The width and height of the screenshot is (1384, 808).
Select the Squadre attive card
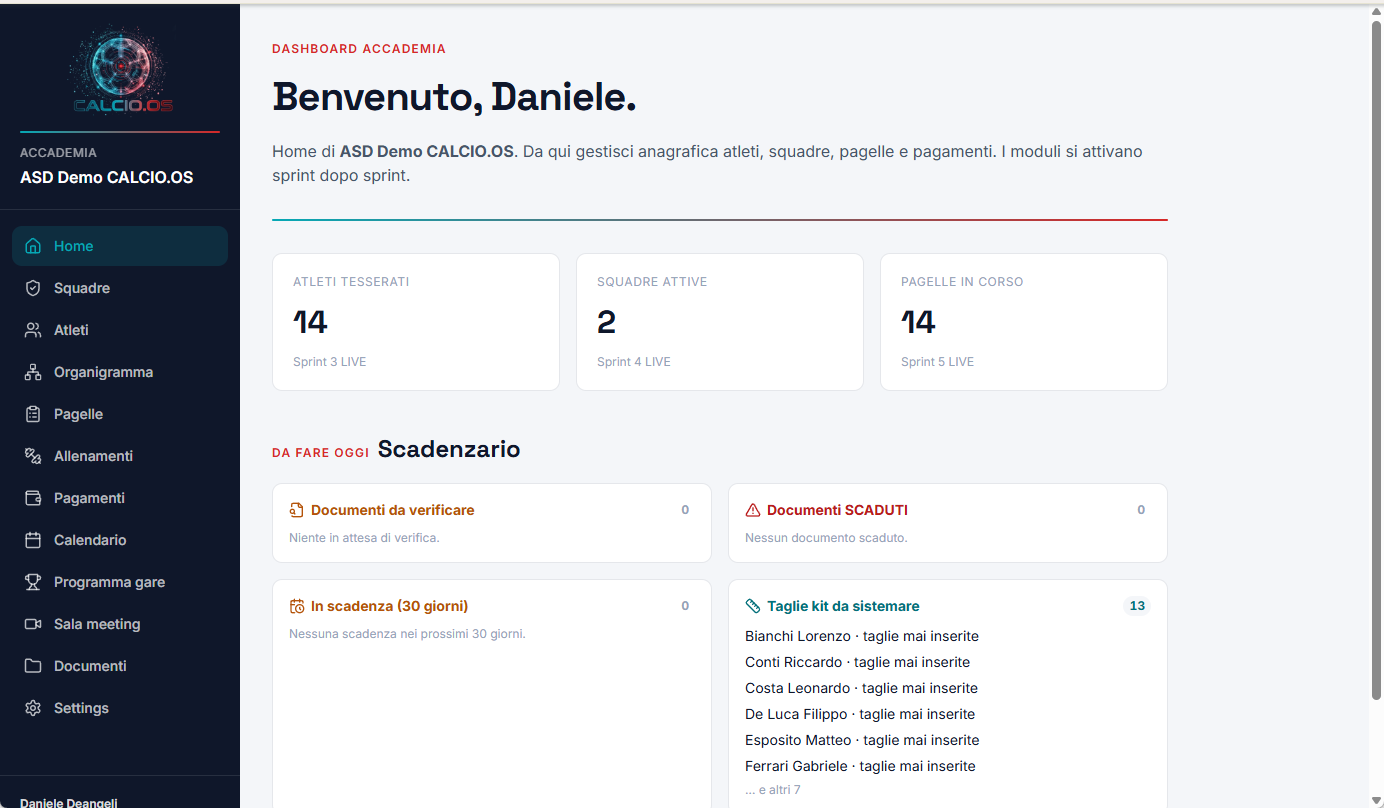[720, 322]
